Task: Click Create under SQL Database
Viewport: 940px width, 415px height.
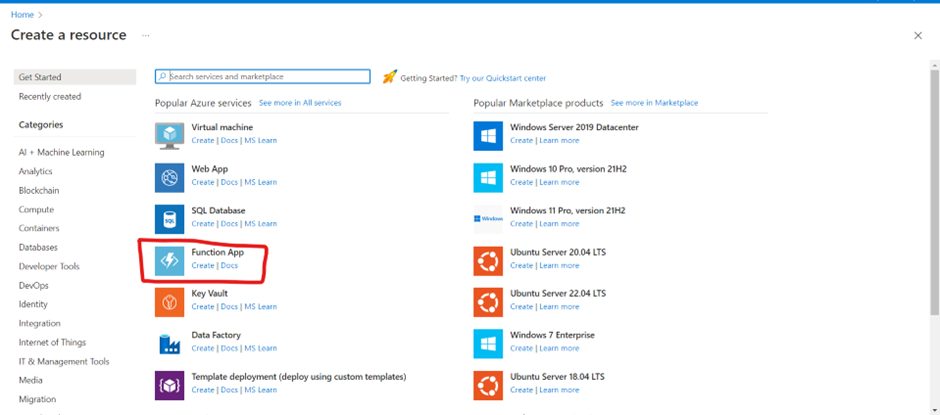Action: pyautogui.click(x=203, y=224)
